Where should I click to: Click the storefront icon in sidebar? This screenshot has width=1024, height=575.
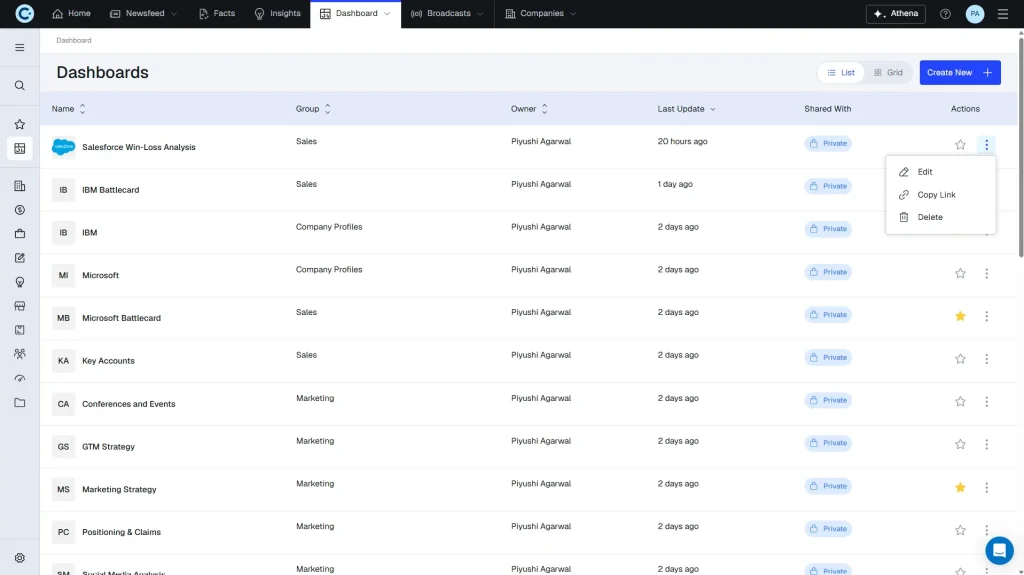pyautogui.click(x=20, y=306)
